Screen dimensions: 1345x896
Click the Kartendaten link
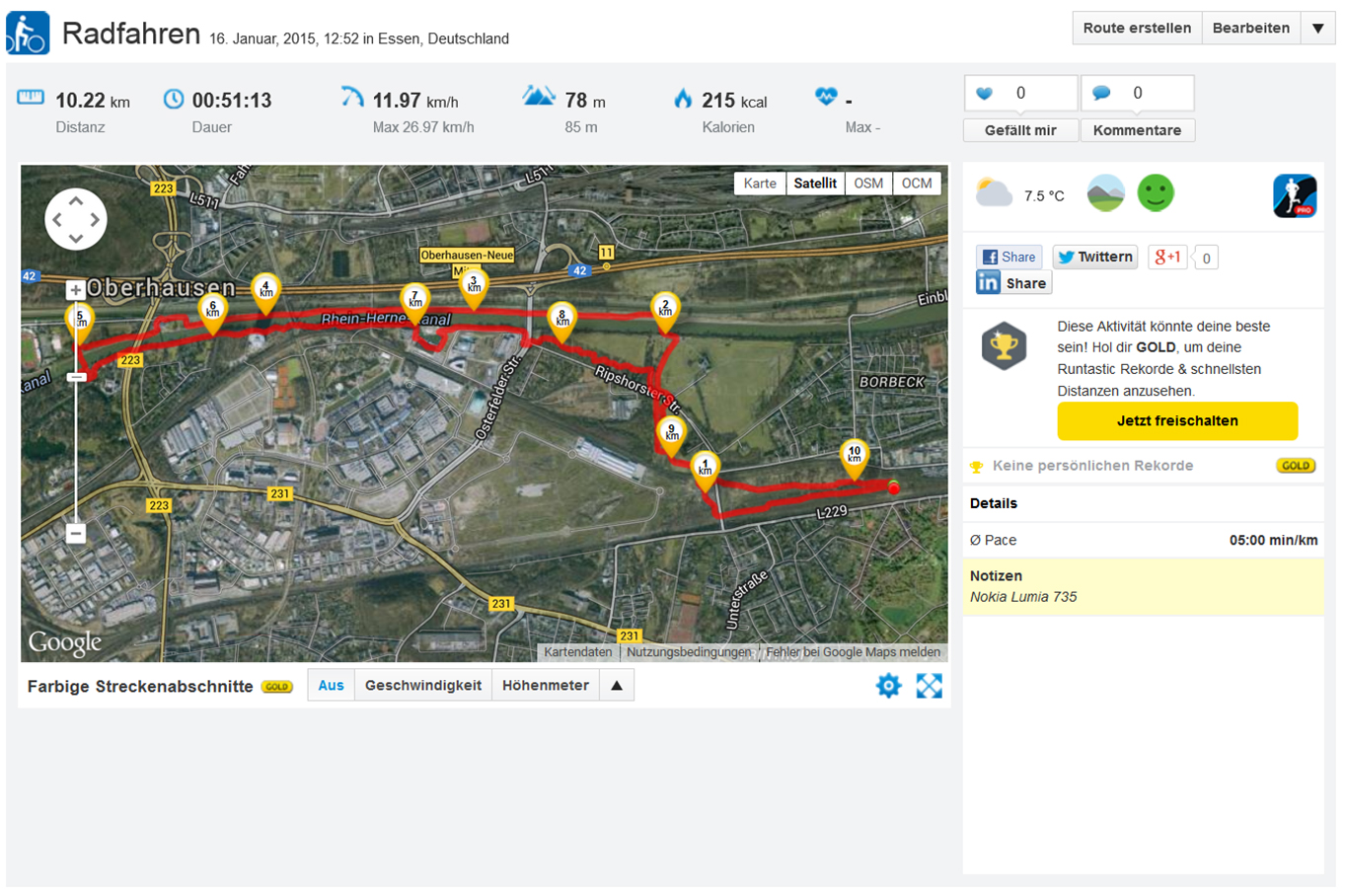578,652
